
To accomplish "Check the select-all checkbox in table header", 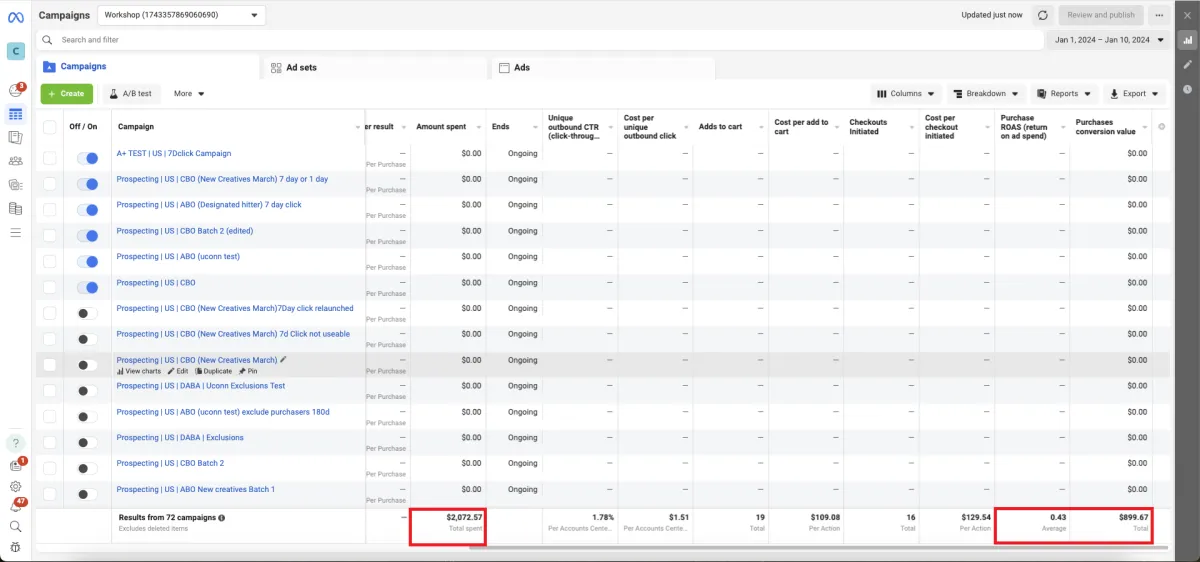I will click(x=50, y=127).
